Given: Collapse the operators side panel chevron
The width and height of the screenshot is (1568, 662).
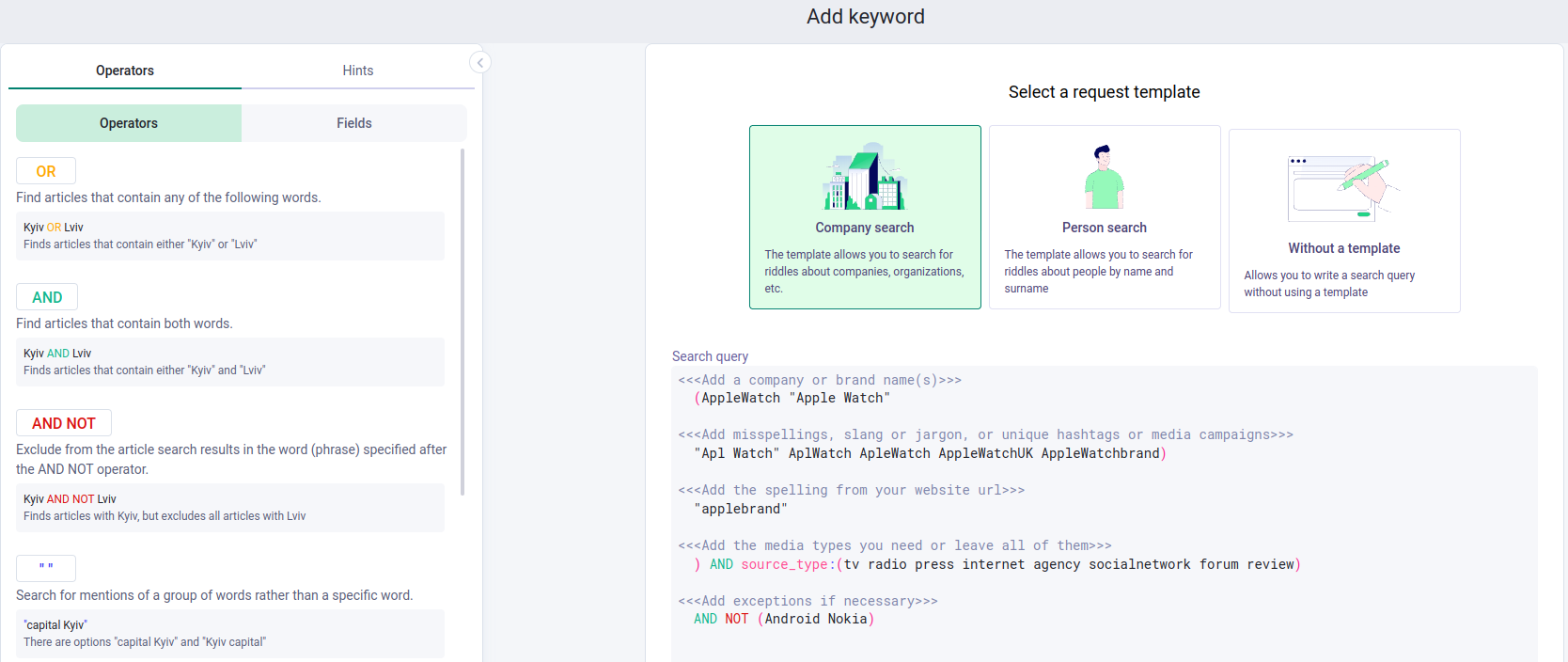Looking at the screenshot, I should [480, 62].
